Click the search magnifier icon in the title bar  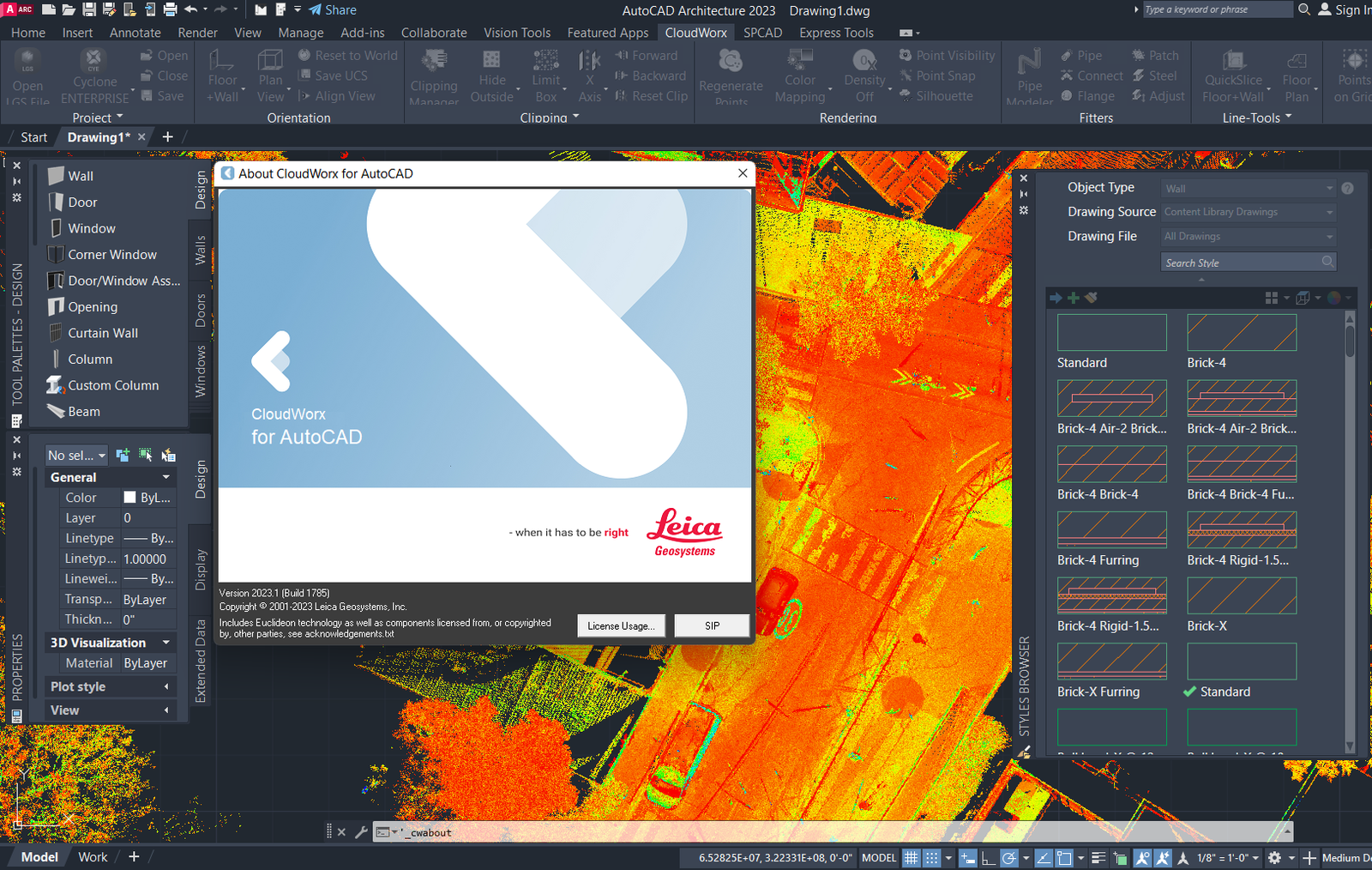point(1304,9)
